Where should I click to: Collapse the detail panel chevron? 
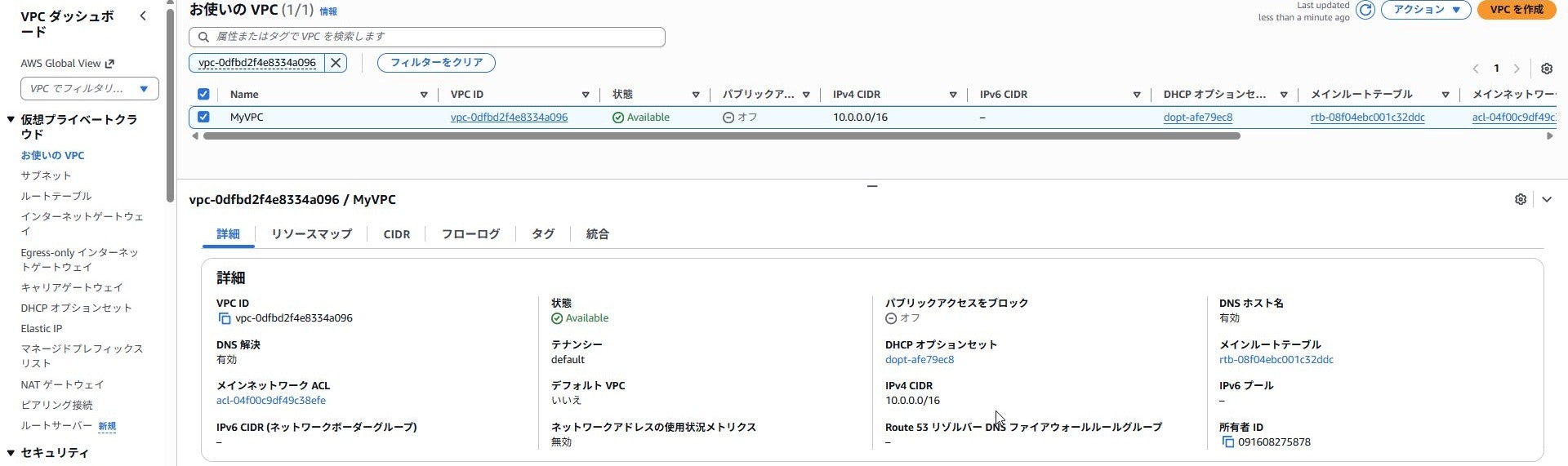[1547, 199]
